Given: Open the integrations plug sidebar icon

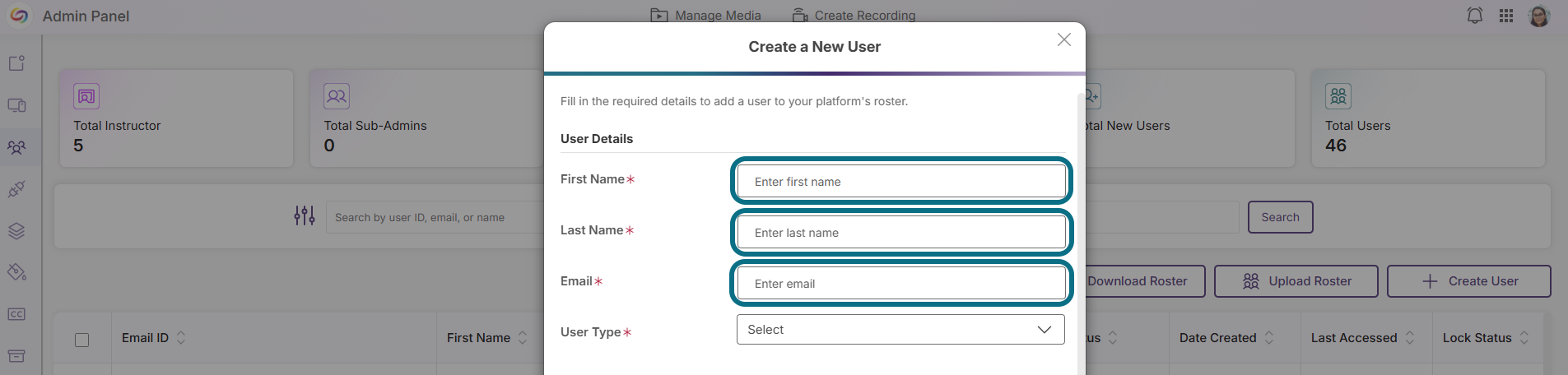Looking at the screenshot, I should 17,189.
